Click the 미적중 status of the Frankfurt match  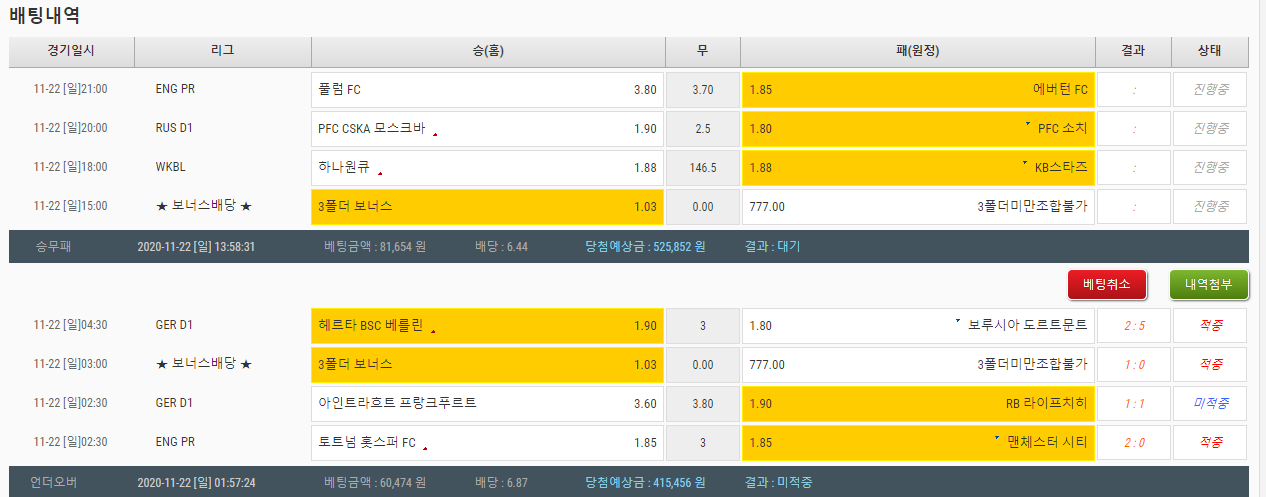(1210, 404)
